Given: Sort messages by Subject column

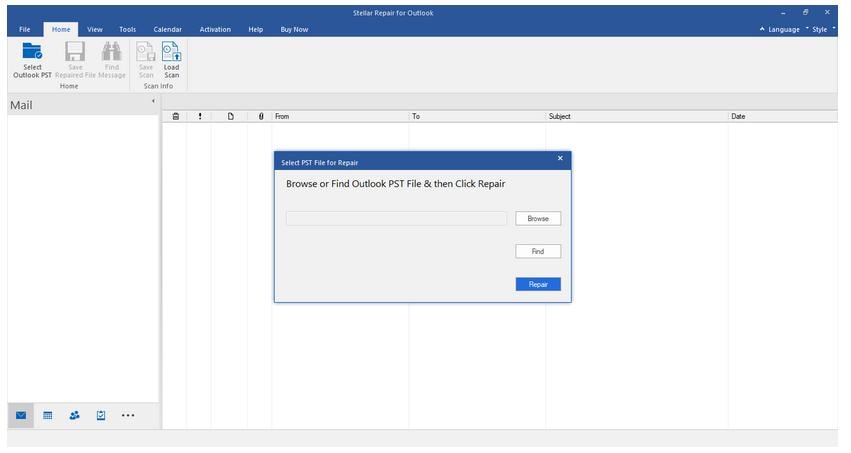Looking at the screenshot, I should pos(637,116).
